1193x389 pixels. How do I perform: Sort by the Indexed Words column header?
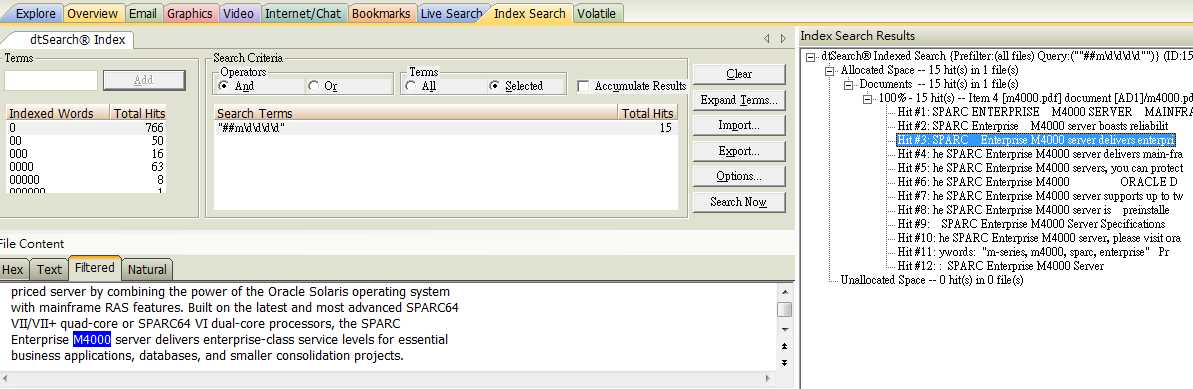[x=57, y=113]
